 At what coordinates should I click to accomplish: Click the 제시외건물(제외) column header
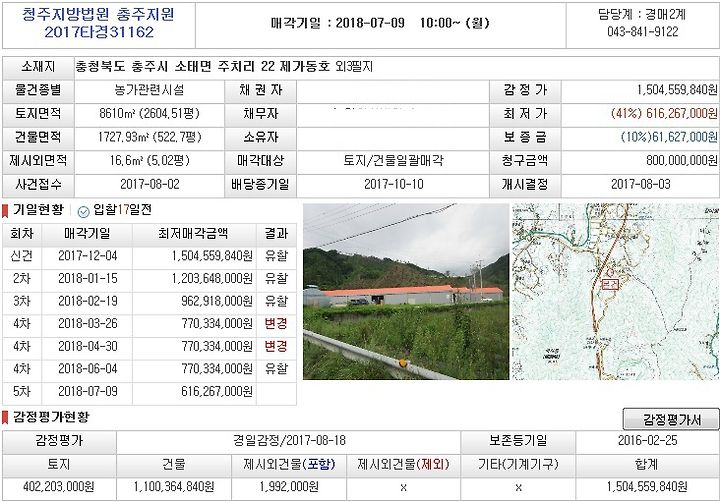point(403,465)
